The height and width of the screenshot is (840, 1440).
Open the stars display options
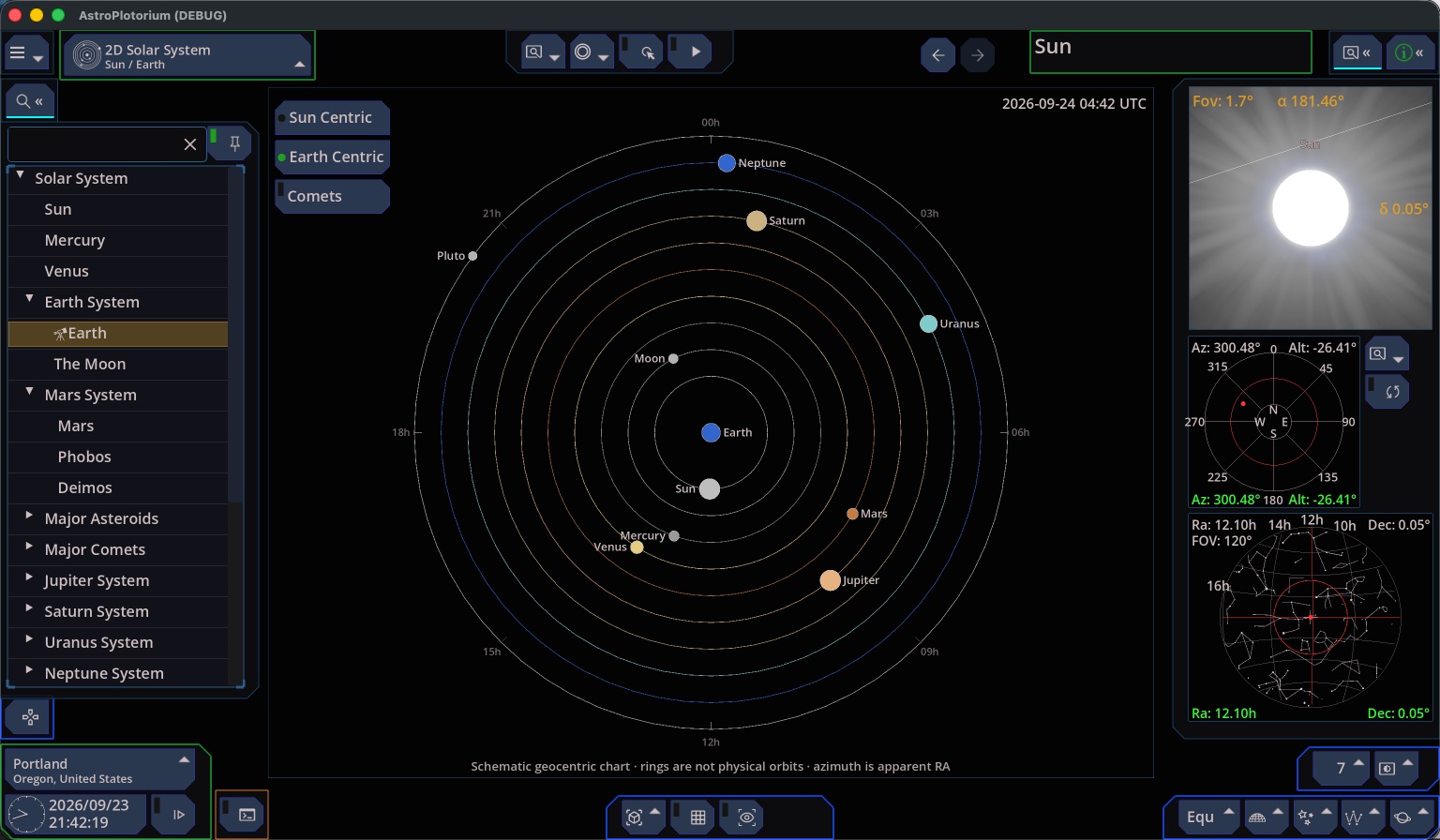[x=1313, y=817]
